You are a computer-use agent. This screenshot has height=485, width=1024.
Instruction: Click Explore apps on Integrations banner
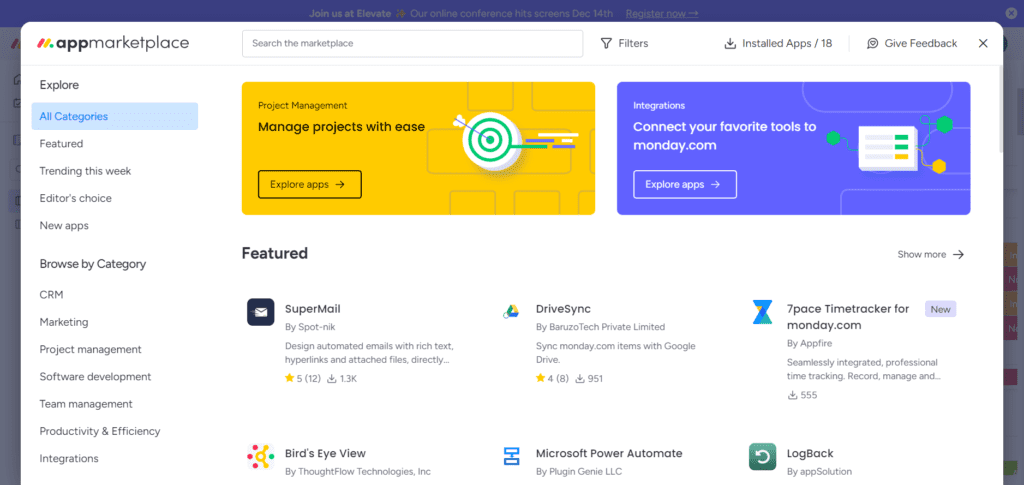point(684,185)
